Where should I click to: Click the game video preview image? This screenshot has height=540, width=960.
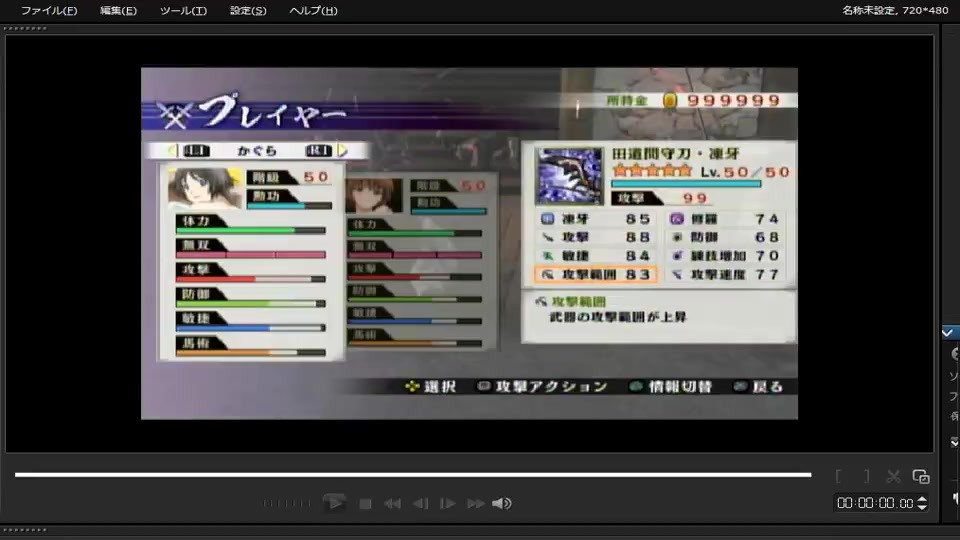470,244
